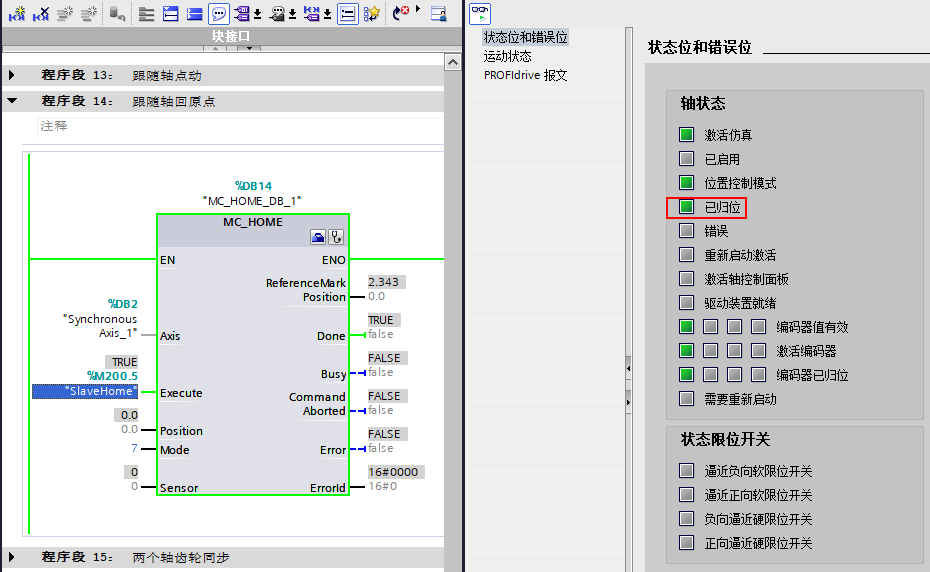The height and width of the screenshot is (572, 930).
Task: Click down arrow under 块接口 bar
Action: coord(249,48)
